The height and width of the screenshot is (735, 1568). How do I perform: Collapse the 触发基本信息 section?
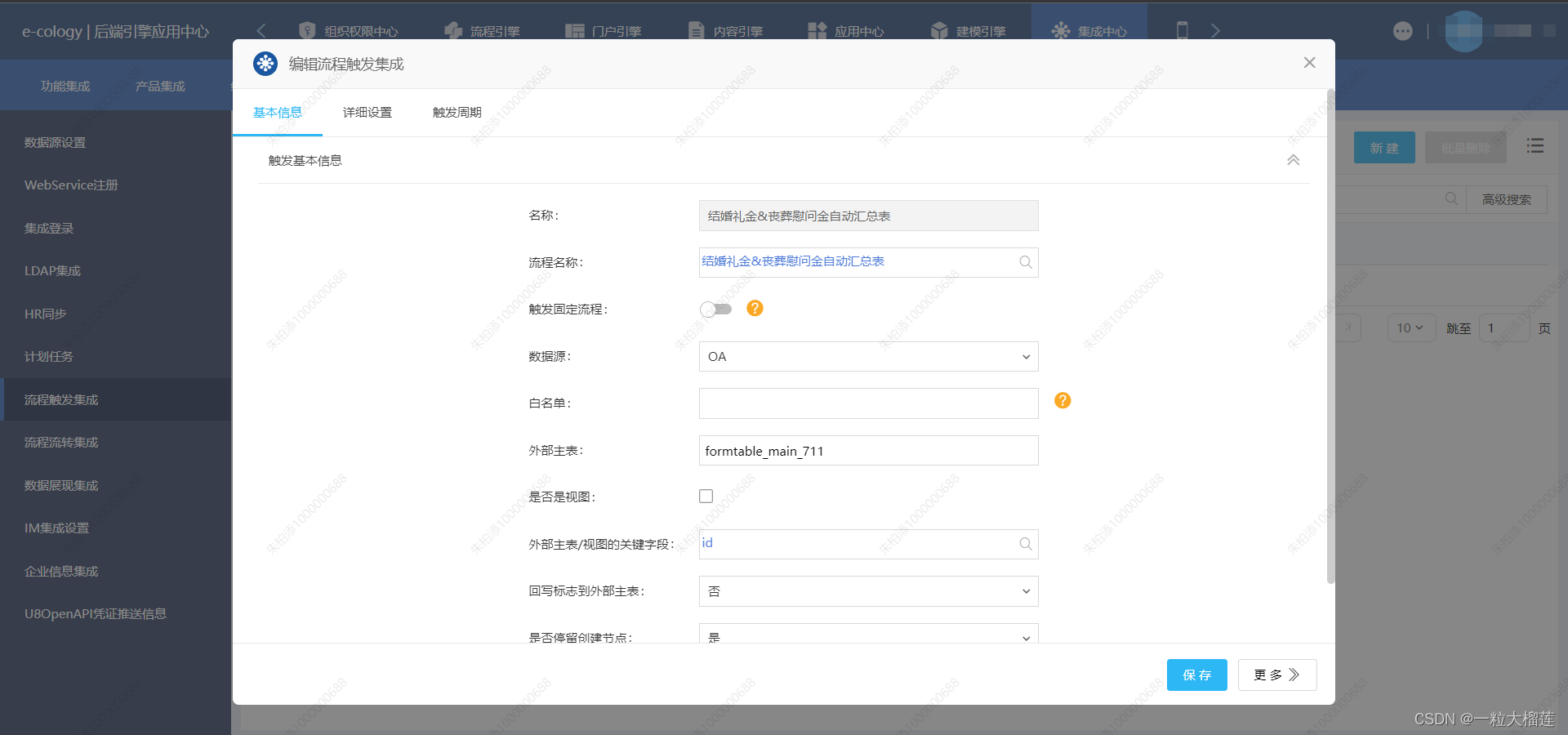pos(1293,160)
